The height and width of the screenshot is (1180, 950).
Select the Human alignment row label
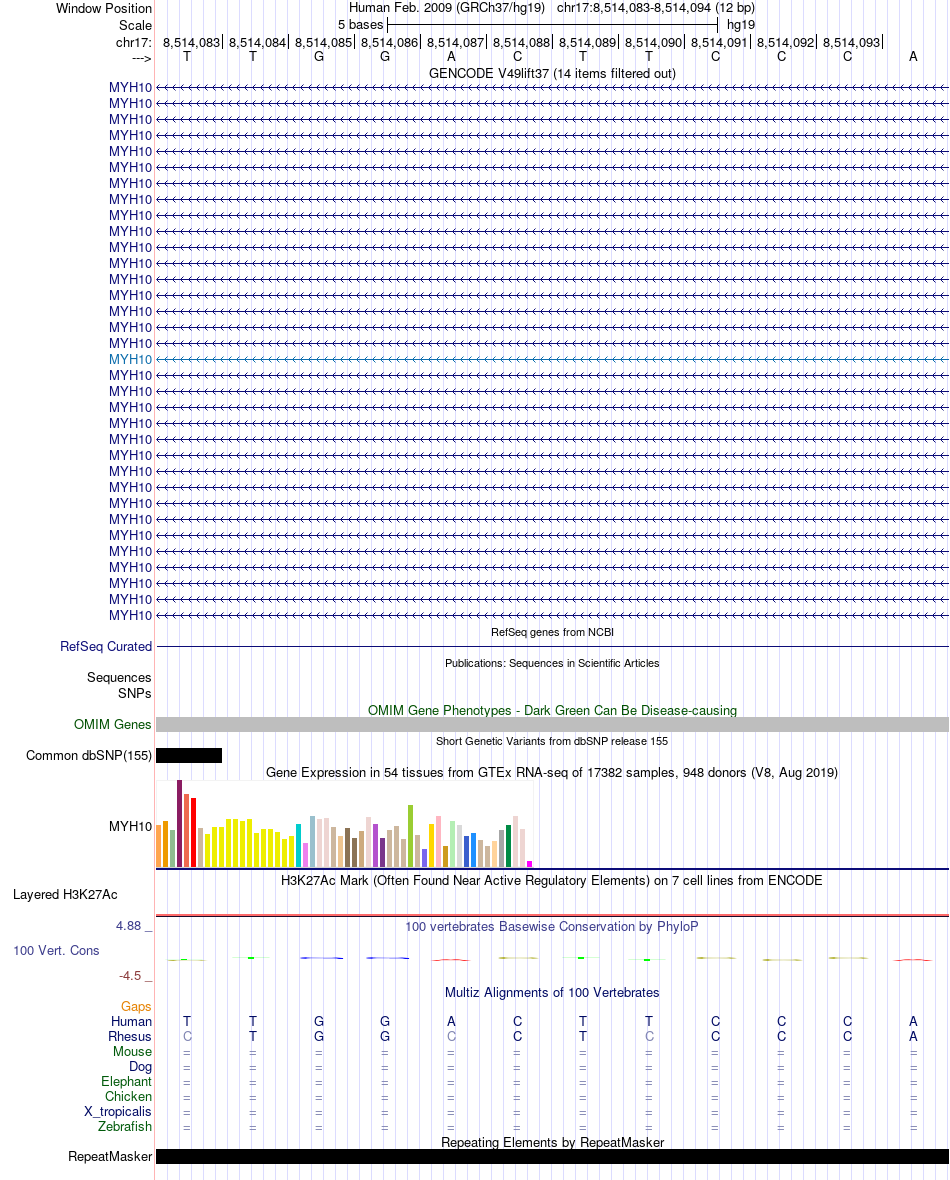pyautogui.click(x=132, y=1022)
